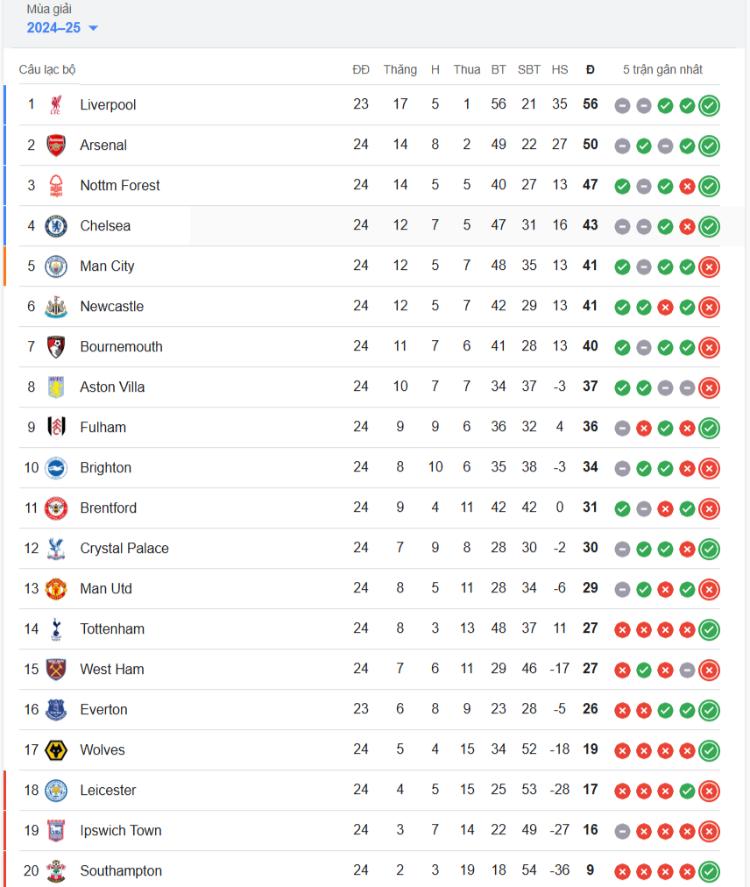The image size is (750, 887).
Task: Click the Câu lạc bộ column header
Action: [47, 70]
